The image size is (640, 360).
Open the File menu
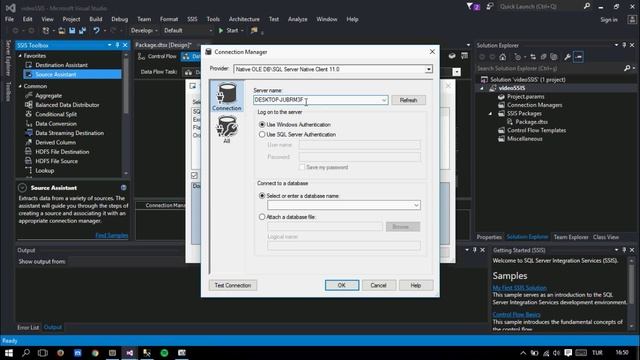point(9,19)
